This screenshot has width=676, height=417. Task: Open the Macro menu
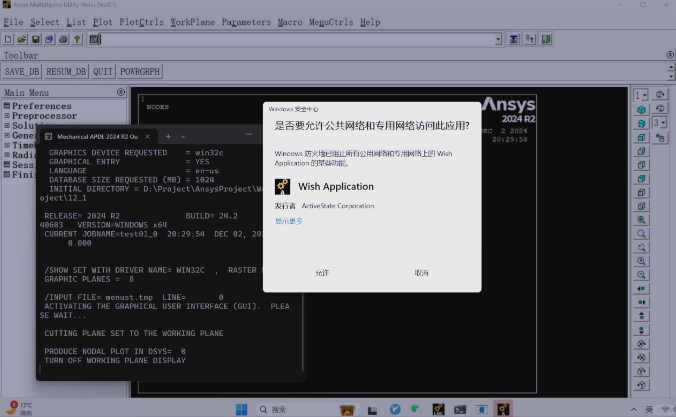tap(290, 22)
